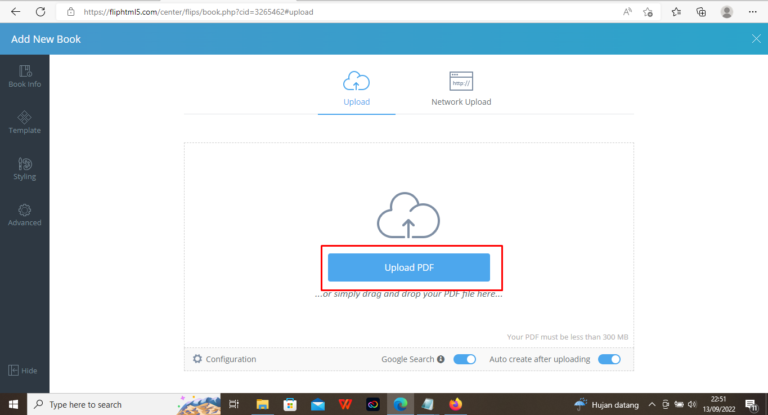Image resolution: width=768 pixels, height=415 pixels.
Task: Hide the left sidebar panel
Action: [23, 370]
